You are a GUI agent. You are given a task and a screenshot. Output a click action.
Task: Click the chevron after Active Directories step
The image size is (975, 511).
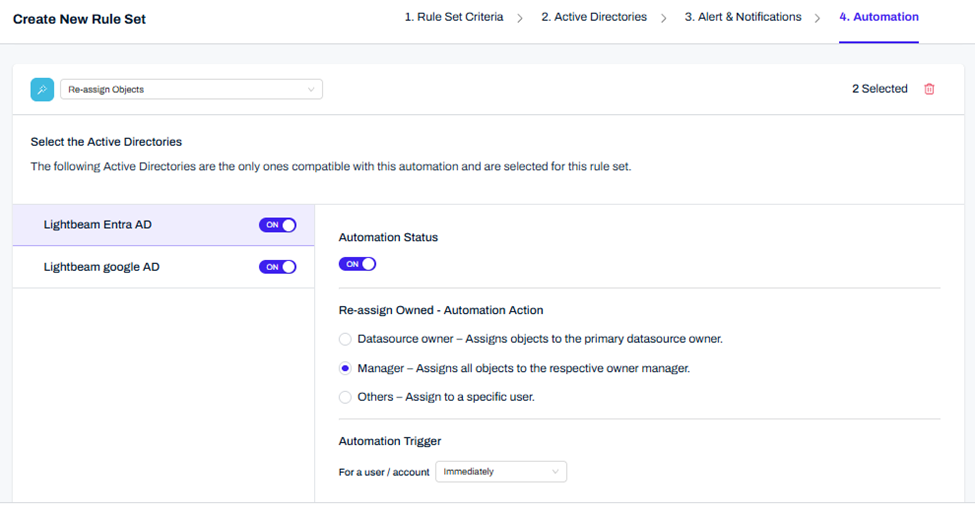pos(664,18)
